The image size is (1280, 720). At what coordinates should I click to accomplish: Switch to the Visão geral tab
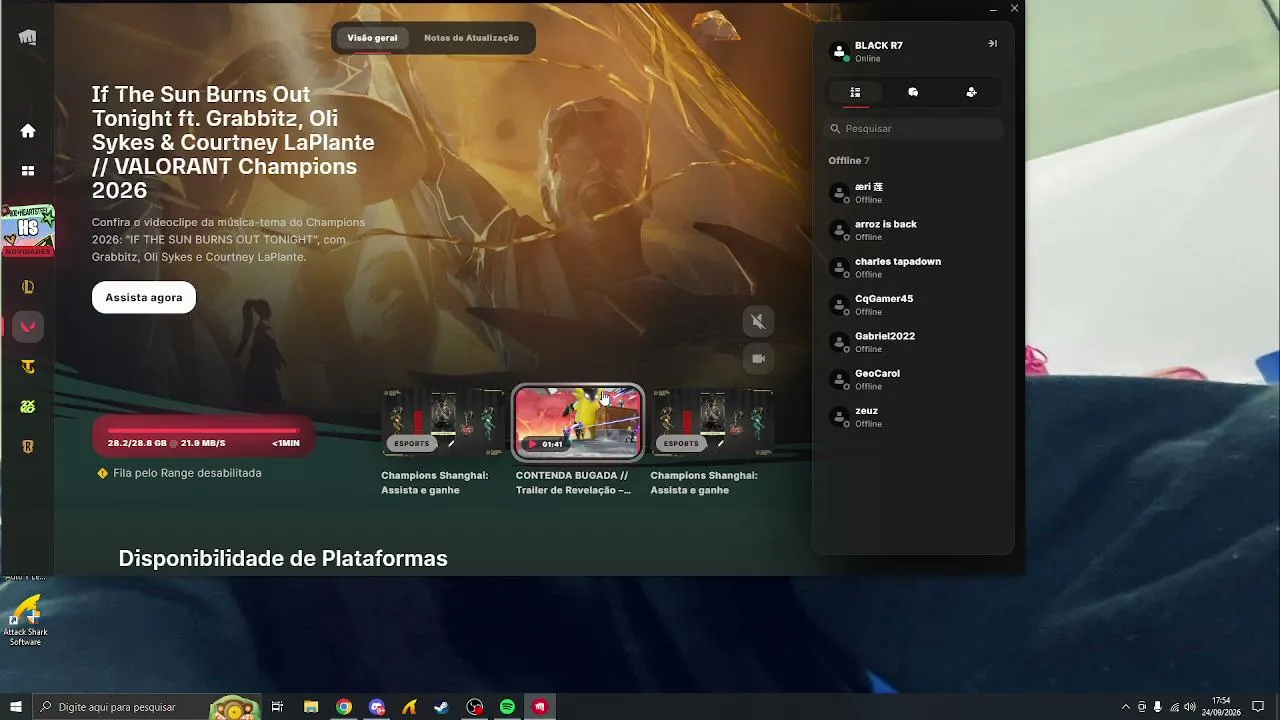372,38
